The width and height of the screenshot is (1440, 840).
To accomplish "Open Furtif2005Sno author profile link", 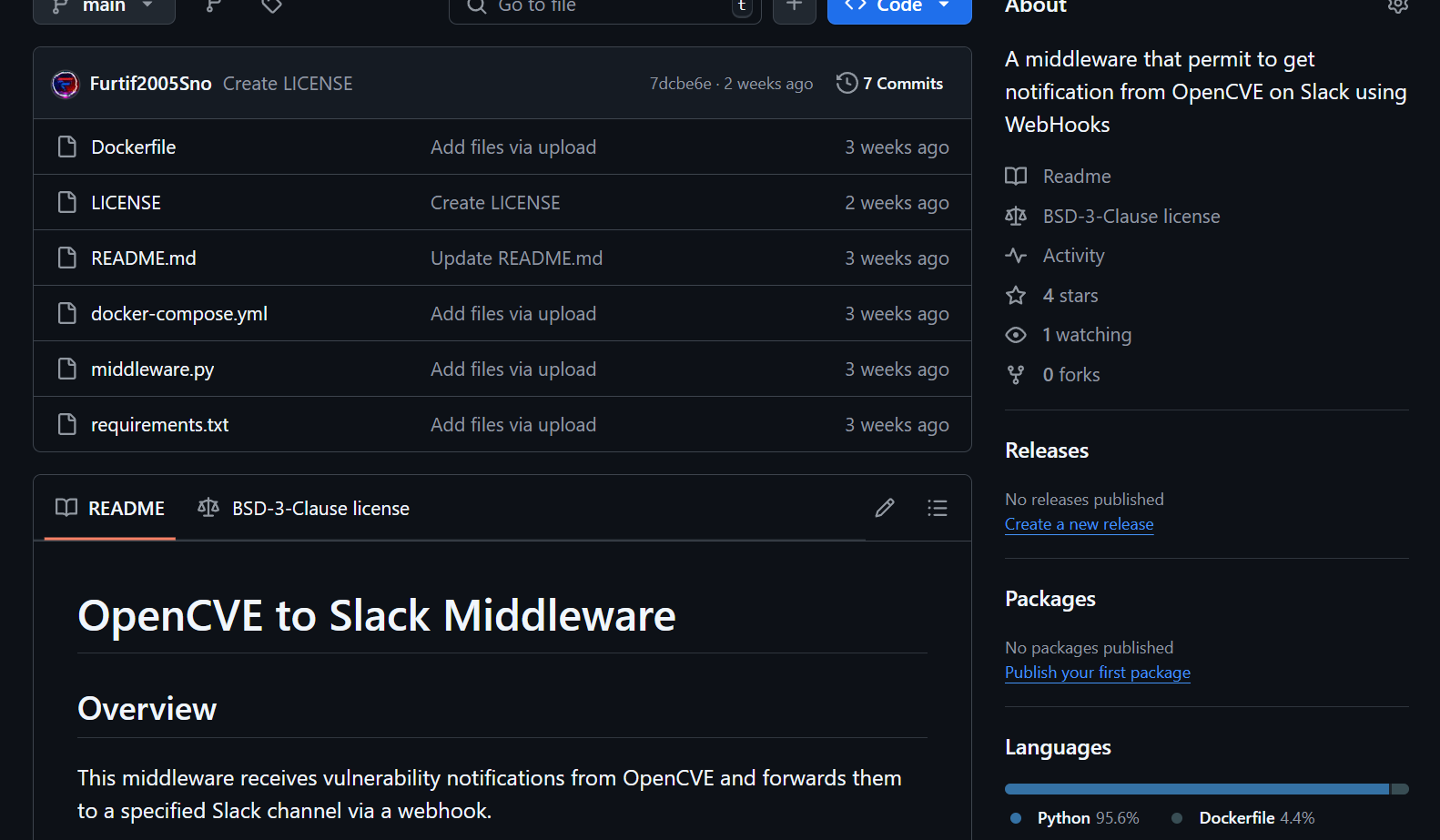I will pyautogui.click(x=150, y=84).
